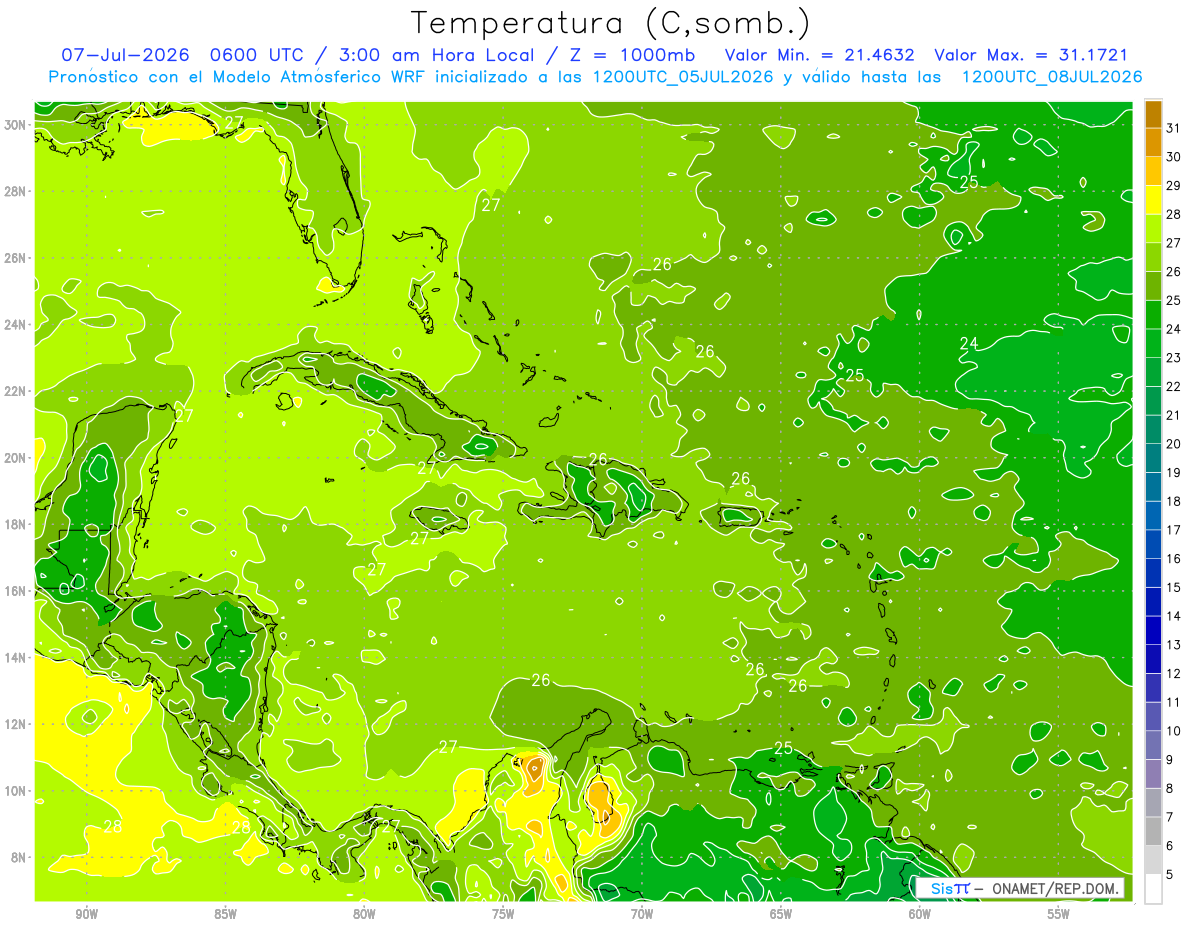Click the color bar segment above 31
1200x927 pixels.
(x=1153, y=113)
